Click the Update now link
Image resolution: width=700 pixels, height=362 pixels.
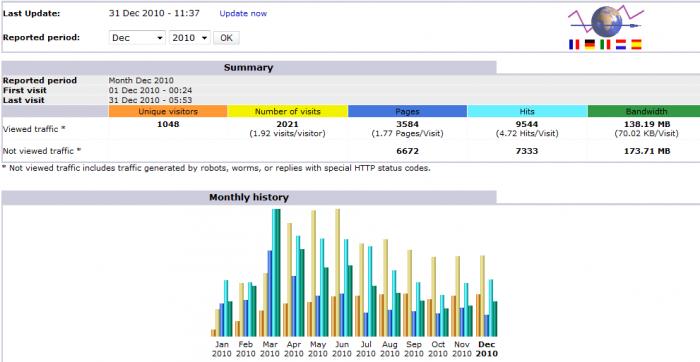(x=243, y=13)
